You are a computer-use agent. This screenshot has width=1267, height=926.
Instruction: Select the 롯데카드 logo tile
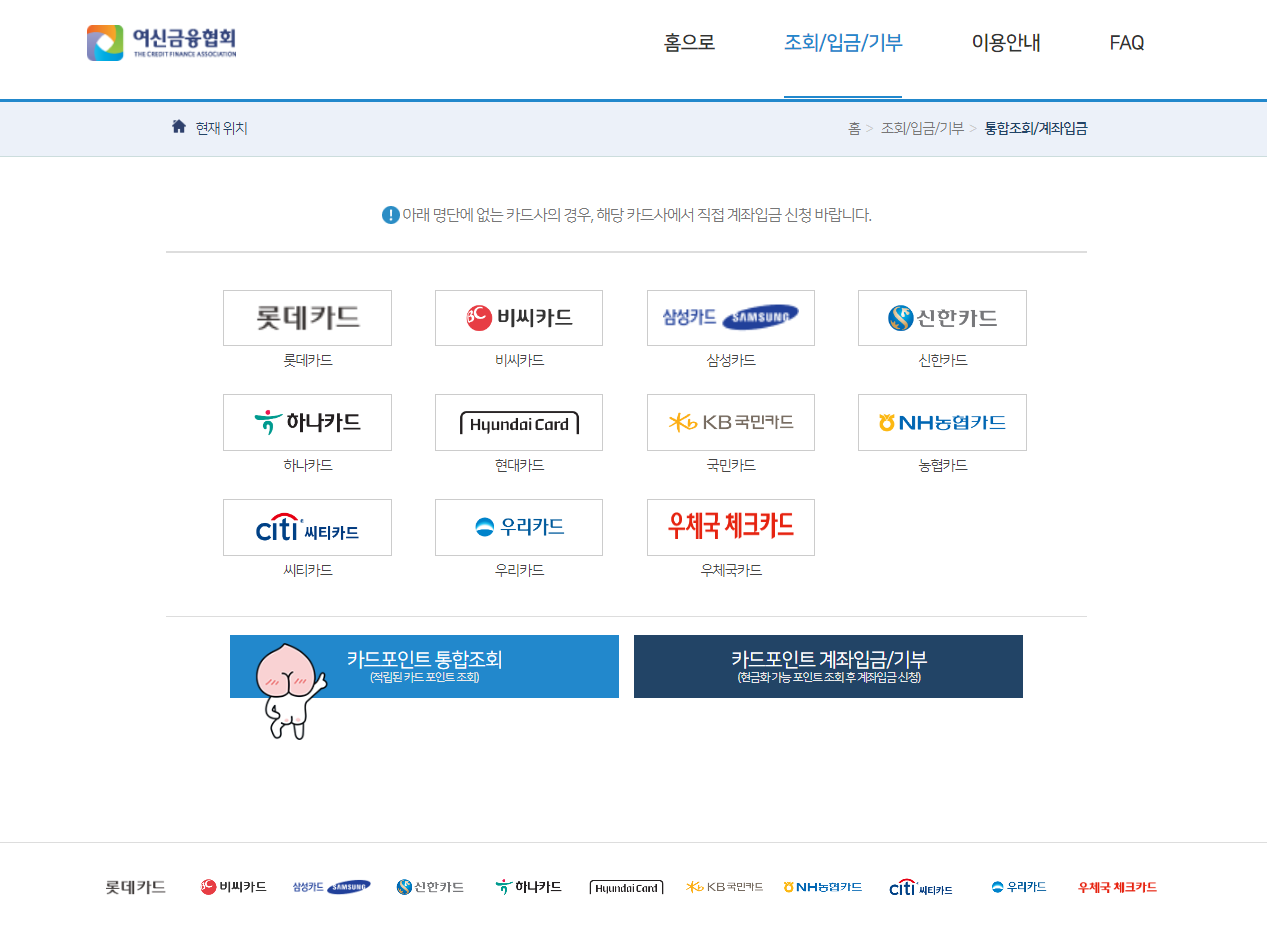tap(307, 318)
